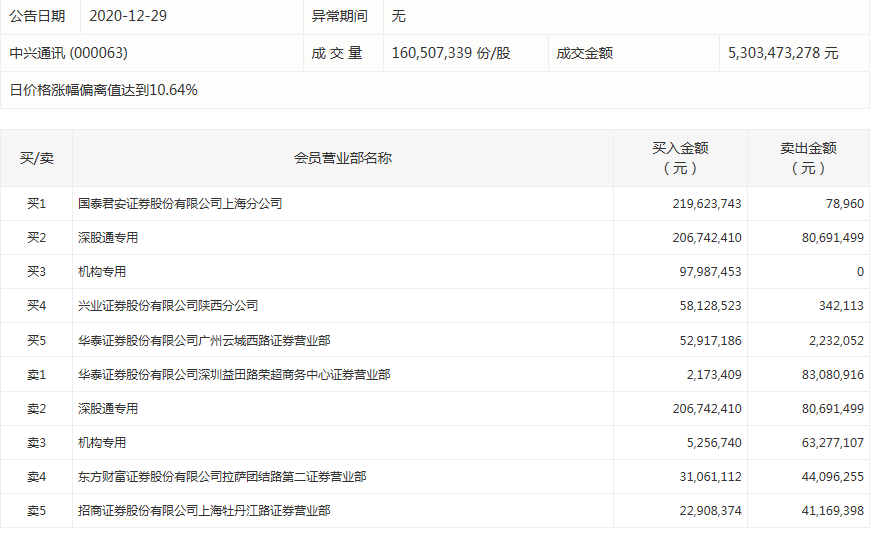Select 东方财富证券拉萨团结路第二证券营业部 row name
Screen dimensions: 871x533
(222, 476)
